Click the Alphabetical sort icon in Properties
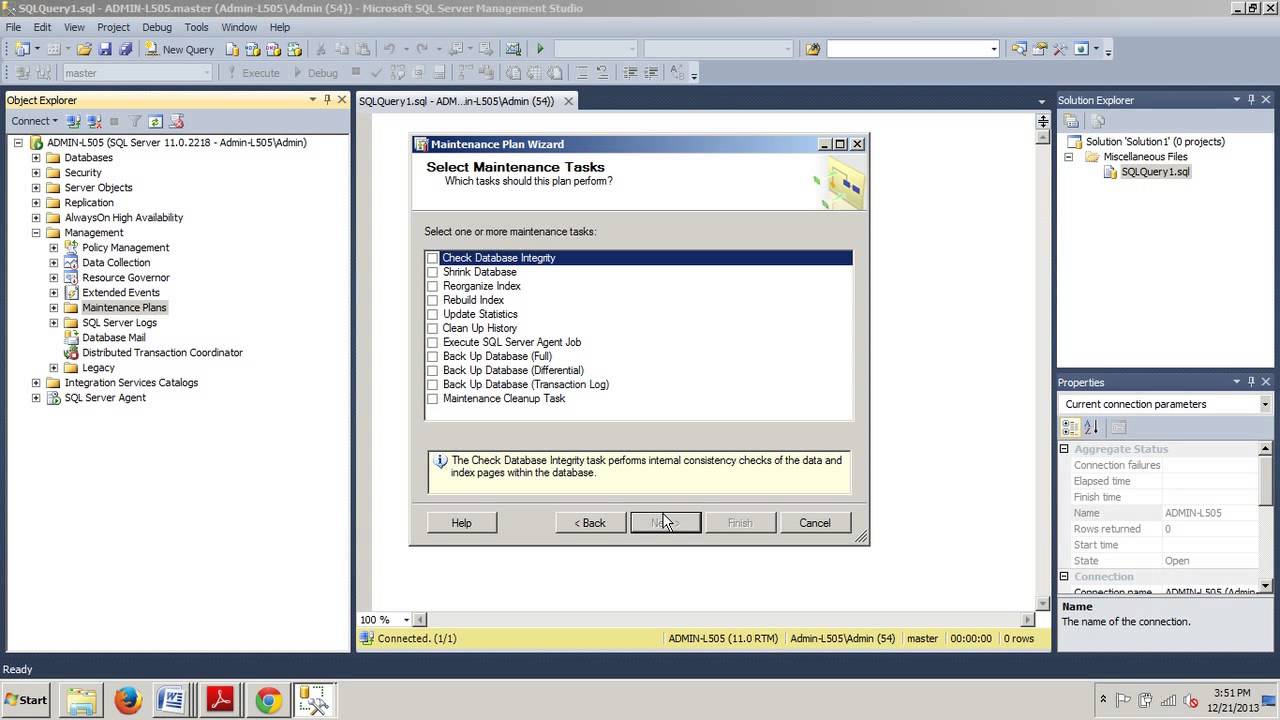Screen dimensions: 1280x720 (x=1091, y=427)
